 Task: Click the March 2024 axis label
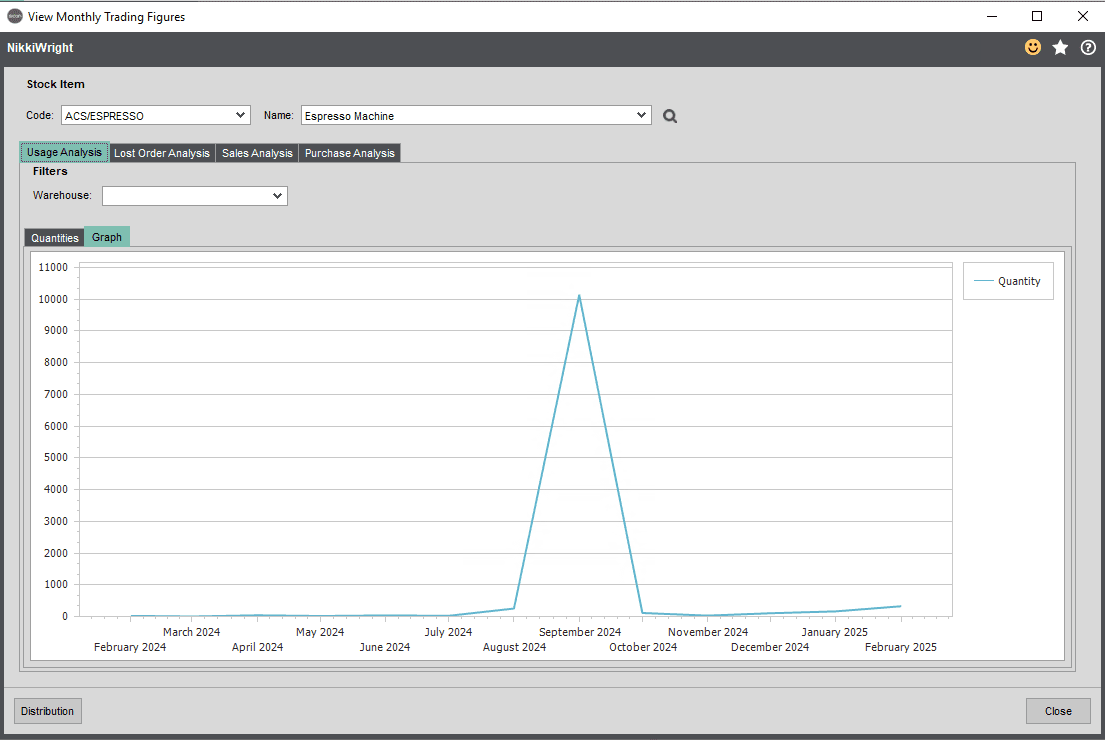coord(192,632)
